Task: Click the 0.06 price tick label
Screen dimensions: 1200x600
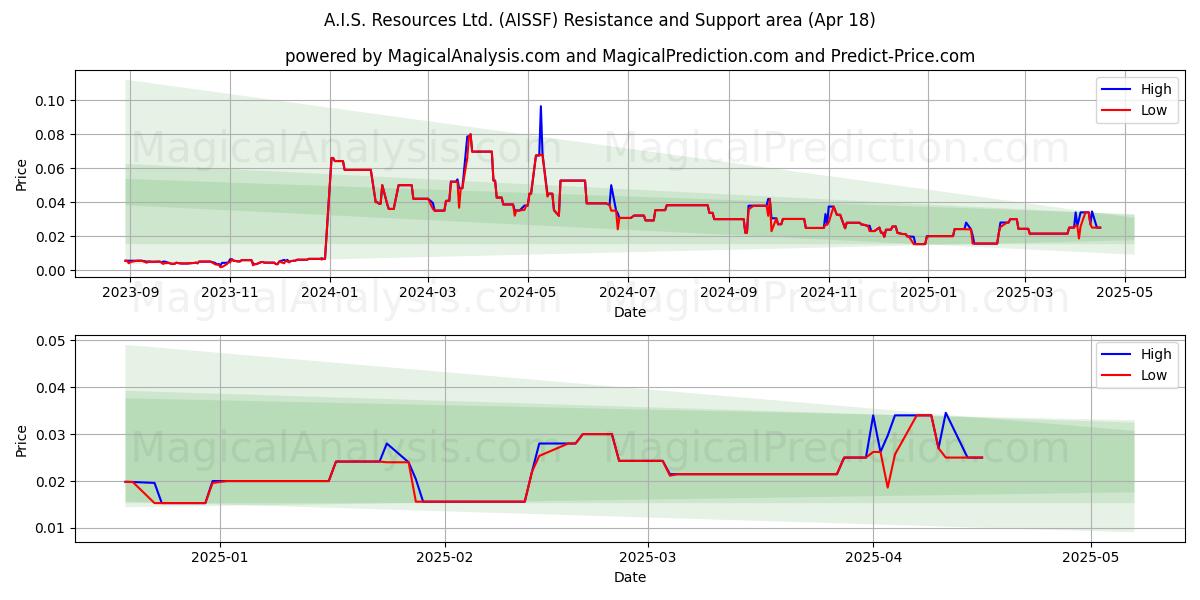Action: click(x=50, y=169)
